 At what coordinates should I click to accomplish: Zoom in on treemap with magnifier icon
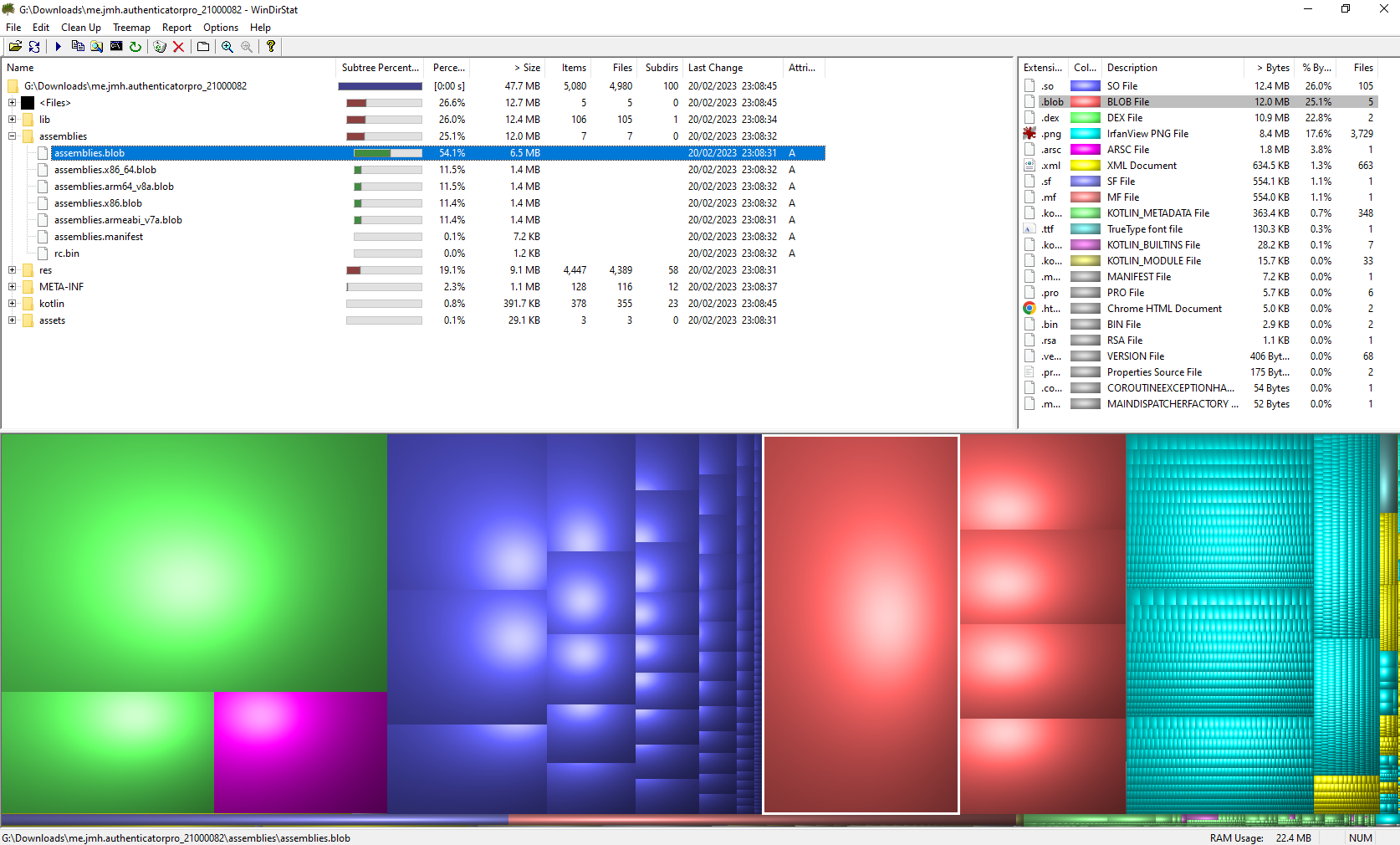click(x=226, y=47)
